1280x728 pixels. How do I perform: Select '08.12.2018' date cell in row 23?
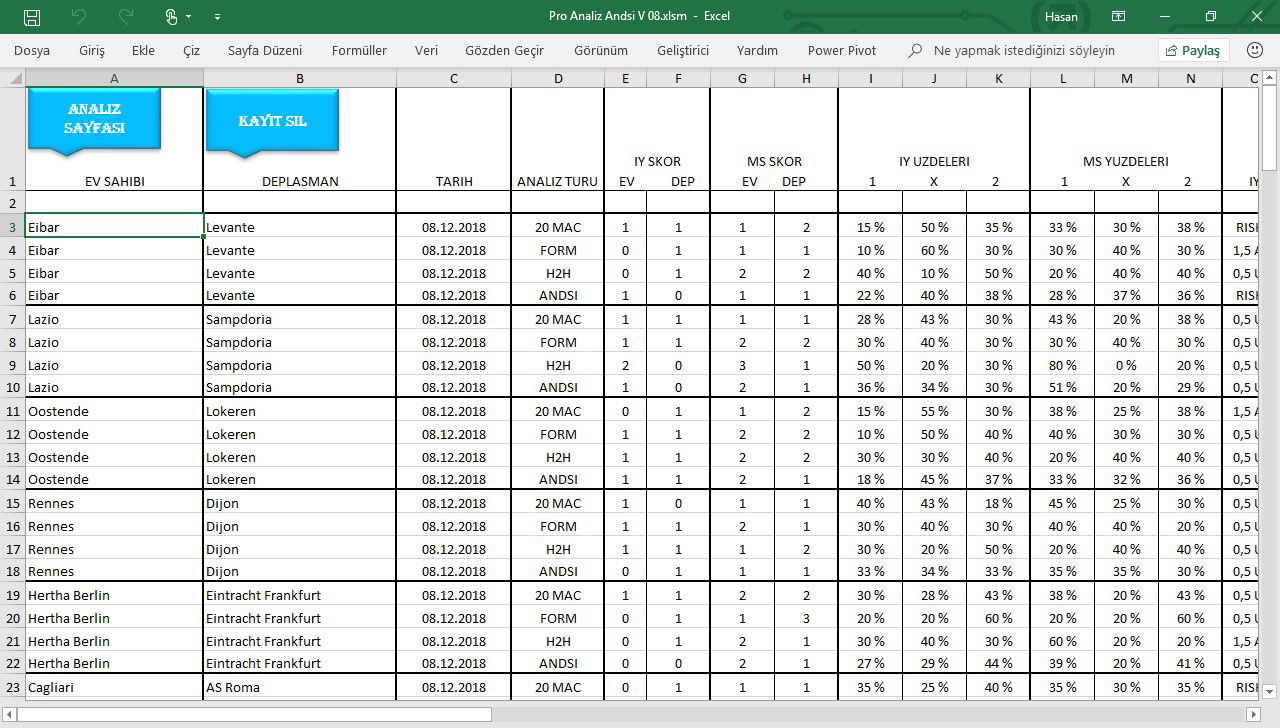(454, 687)
